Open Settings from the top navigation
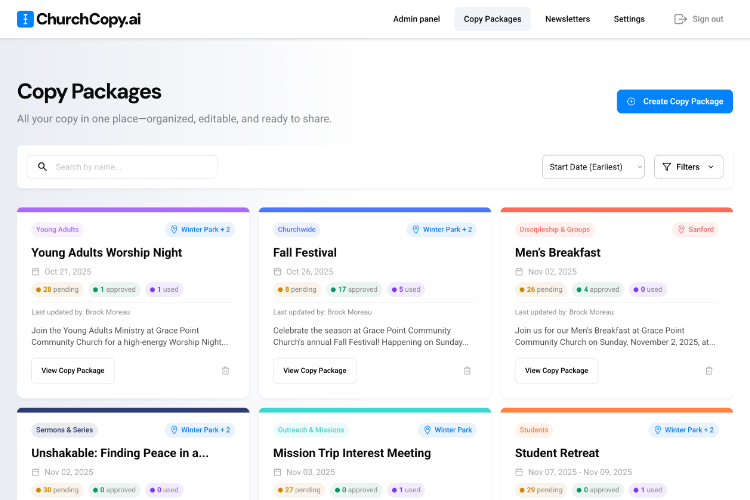Viewport: 750px width, 500px height. pyautogui.click(x=629, y=19)
